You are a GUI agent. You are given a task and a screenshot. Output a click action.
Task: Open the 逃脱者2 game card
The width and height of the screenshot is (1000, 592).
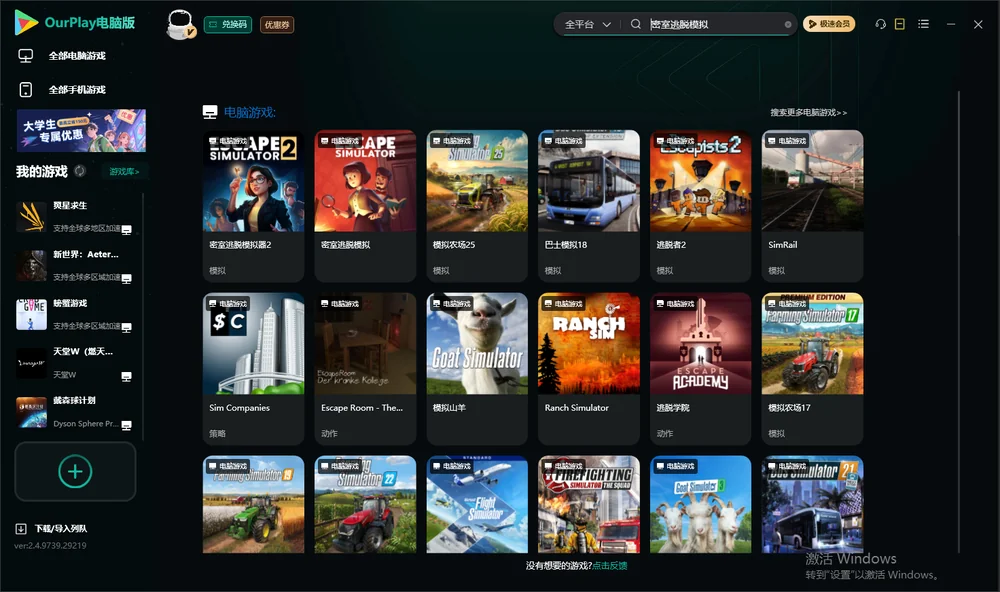pyautogui.click(x=700, y=205)
